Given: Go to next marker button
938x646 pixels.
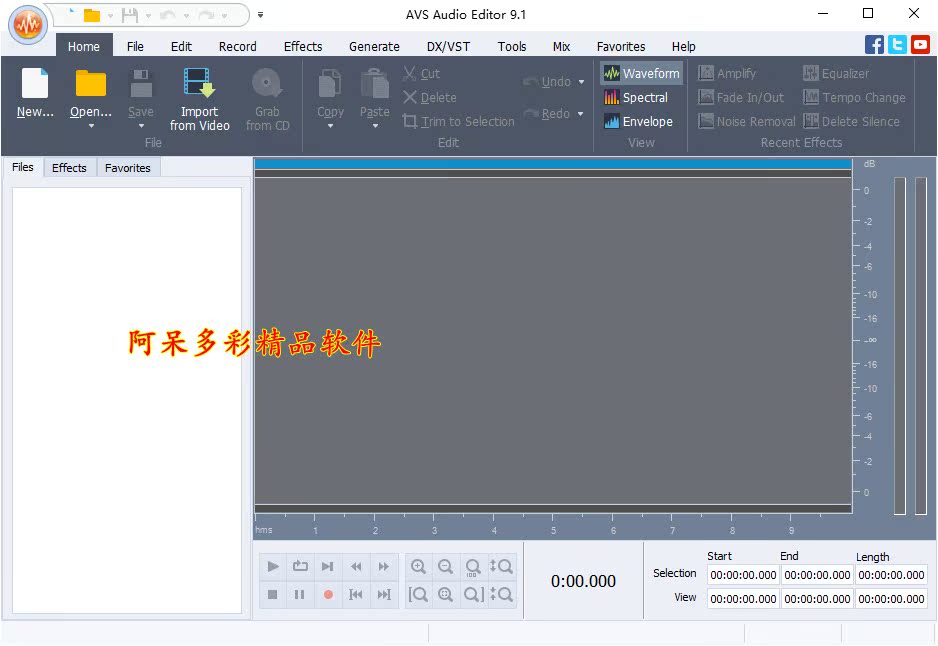Looking at the screenshot, I should coord(383,595).
